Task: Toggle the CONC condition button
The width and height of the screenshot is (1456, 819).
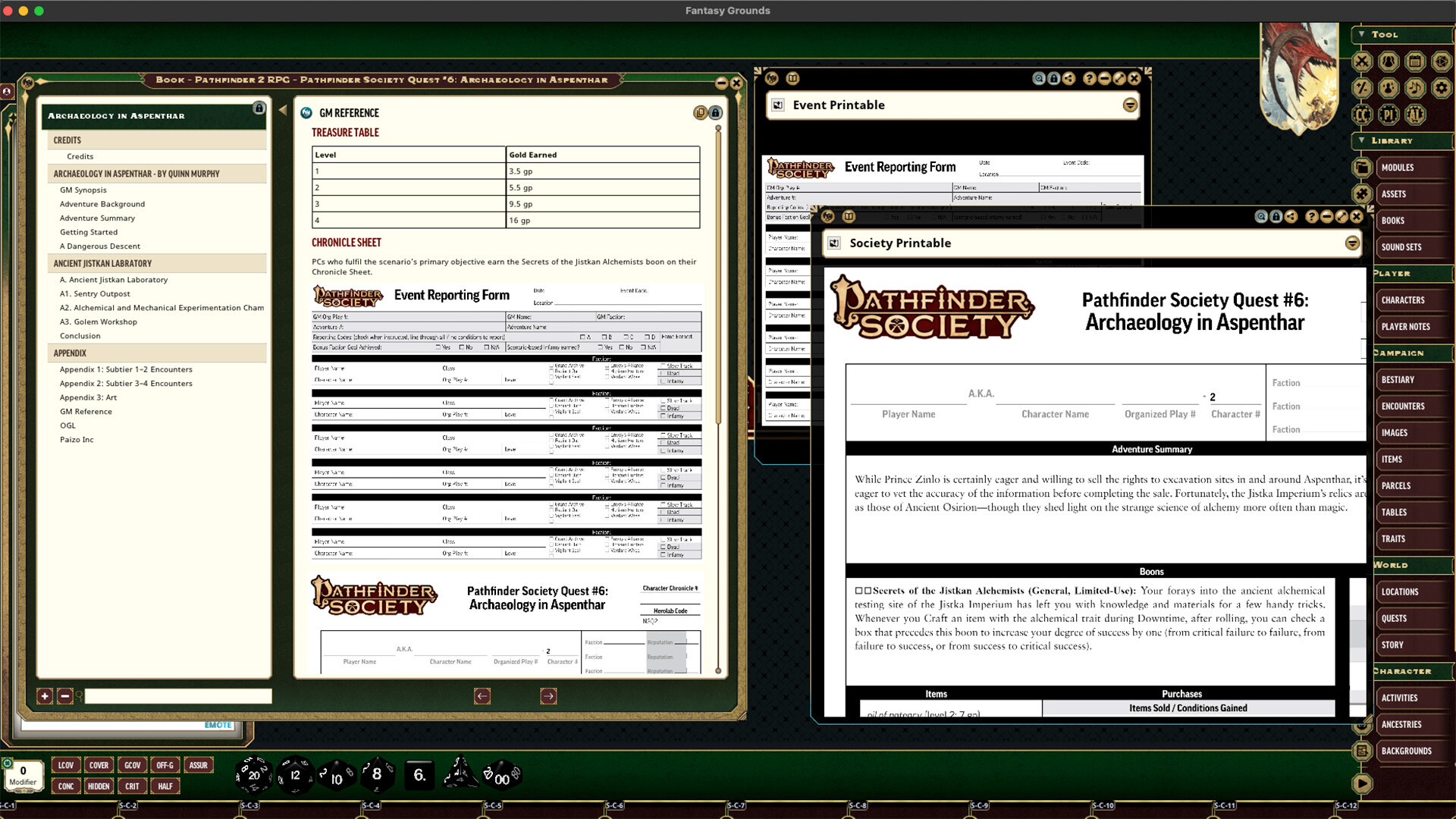Action: point(66,786)
